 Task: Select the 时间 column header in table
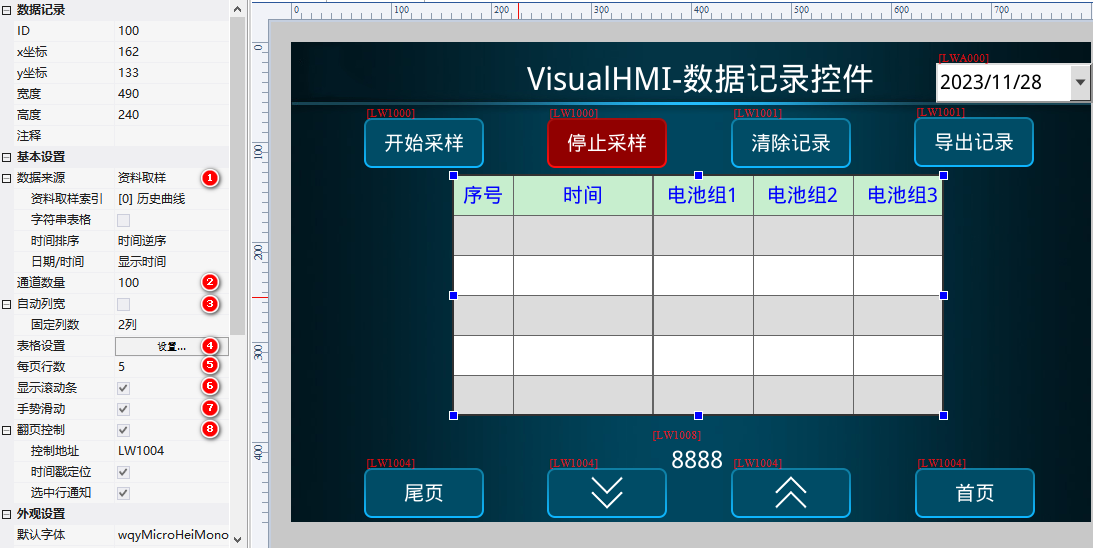tap(582, 196)
